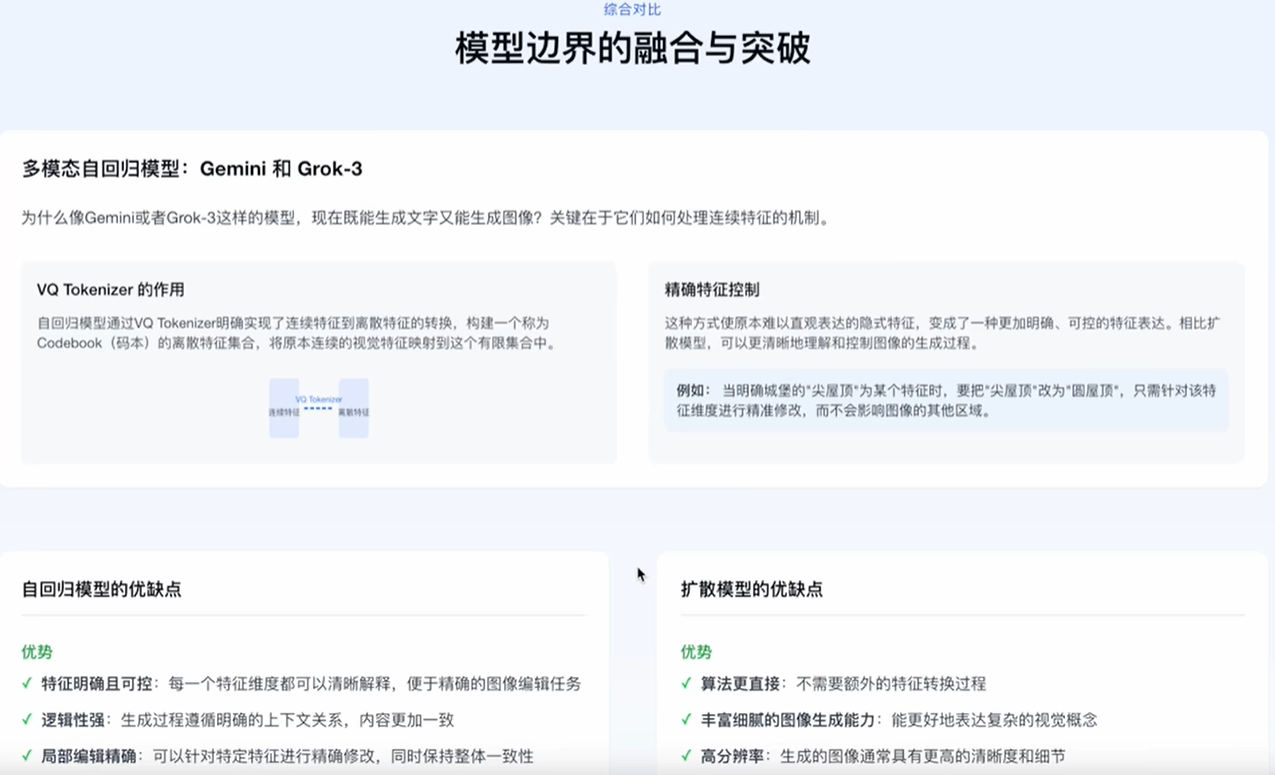1275x775 pixels.
Task: Click the bold text 算法更直接
Action: 741,684
